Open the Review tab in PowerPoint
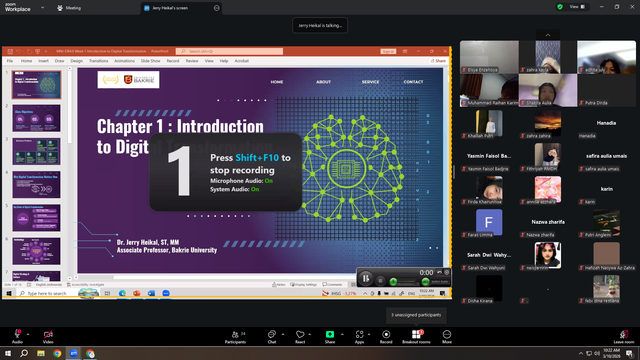The image size is (640, 360). pos(192,61)
